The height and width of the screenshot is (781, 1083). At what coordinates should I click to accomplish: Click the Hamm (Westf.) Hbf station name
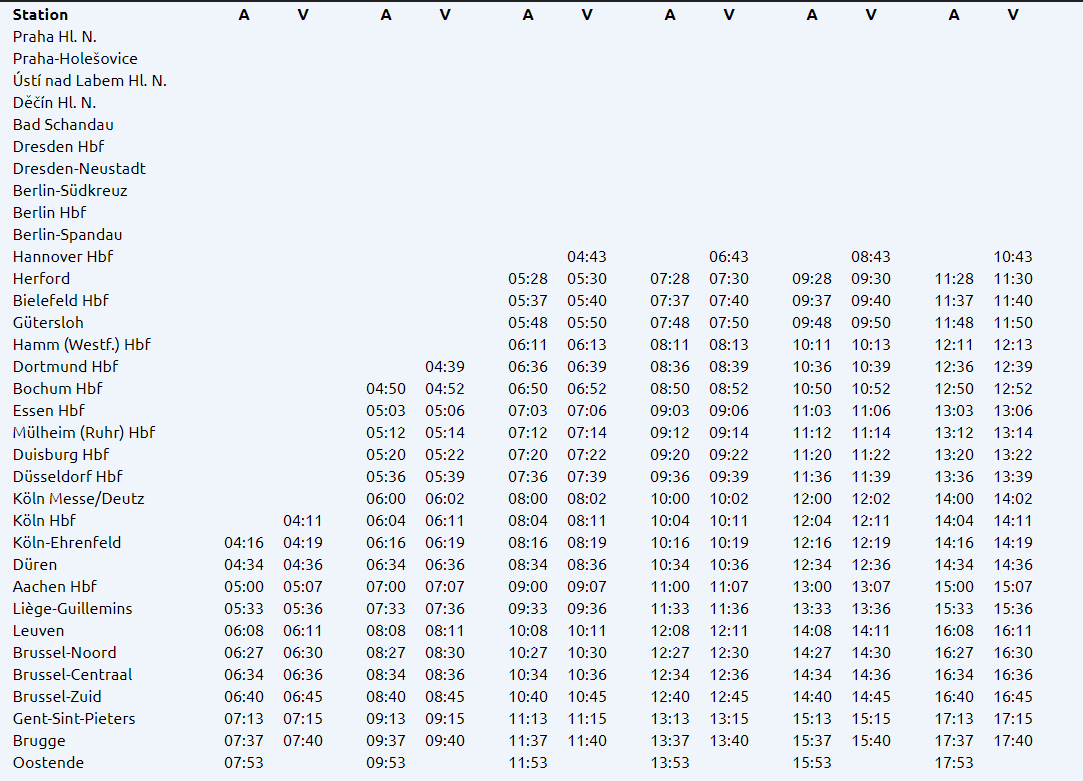[x=81, y=345]
